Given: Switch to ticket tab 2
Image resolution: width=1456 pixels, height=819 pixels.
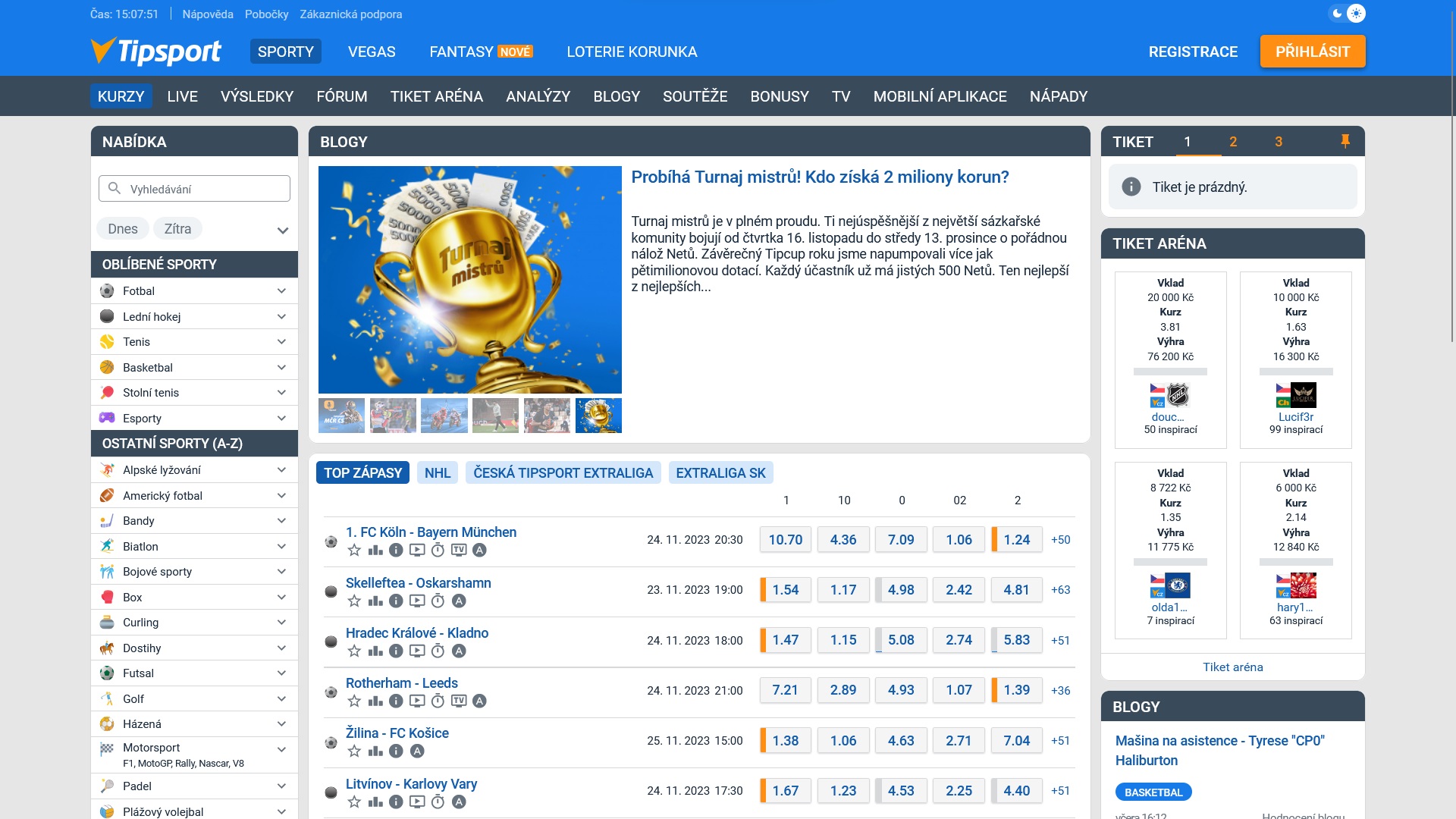Looking at the screenshot, I should pyautogui.click(x=1233, y=142).
